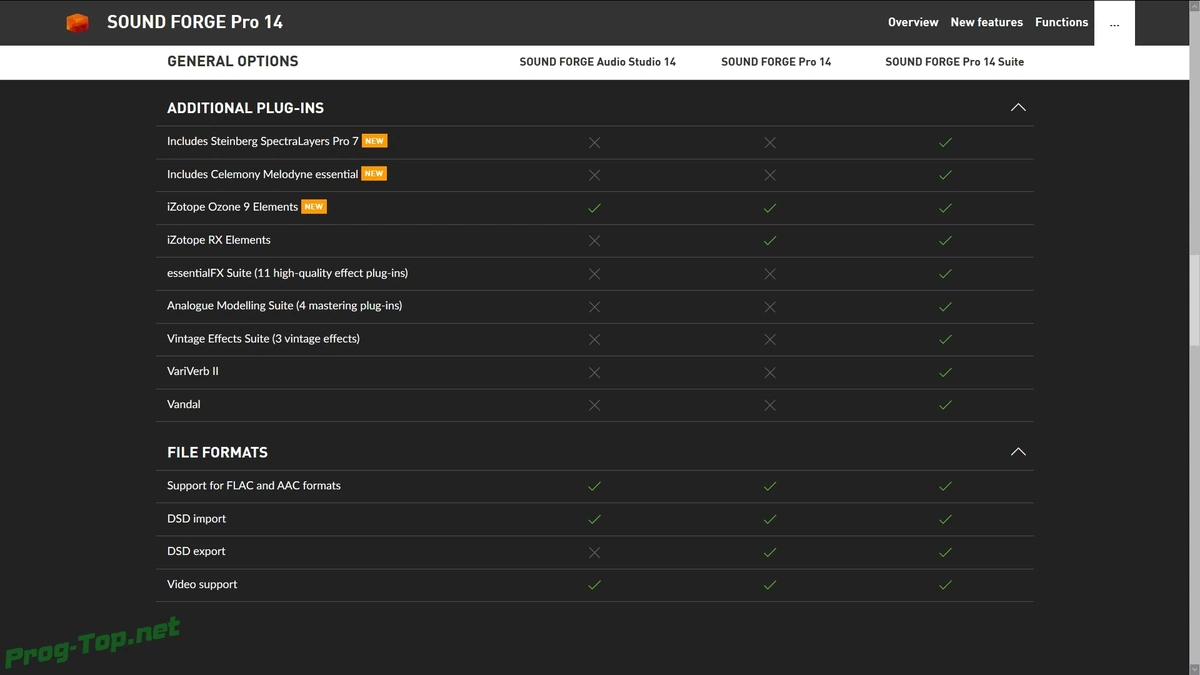Open the New features navigation item
The height and width of the screenshot is (675, 1200).
tap(986, 22)
